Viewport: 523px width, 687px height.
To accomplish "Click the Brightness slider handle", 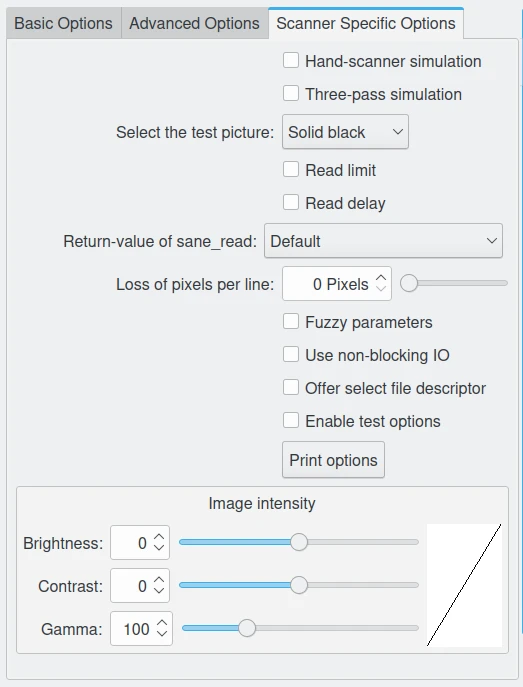I will pos(299,542).
